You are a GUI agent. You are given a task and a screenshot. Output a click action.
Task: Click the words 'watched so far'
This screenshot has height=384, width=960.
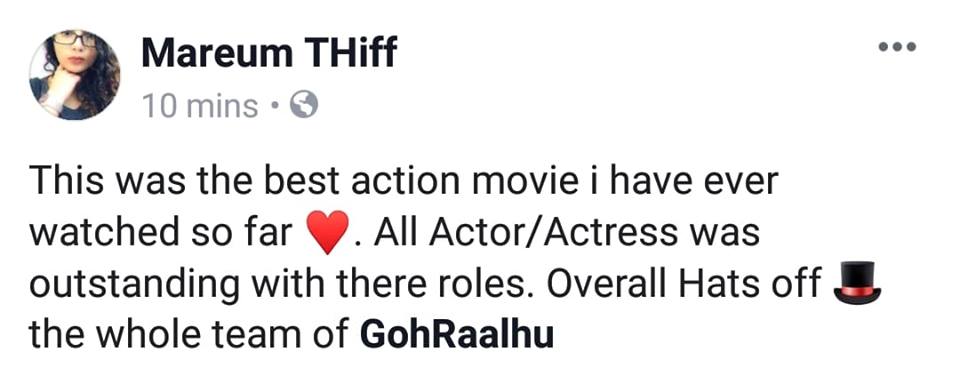pos(162,233)
